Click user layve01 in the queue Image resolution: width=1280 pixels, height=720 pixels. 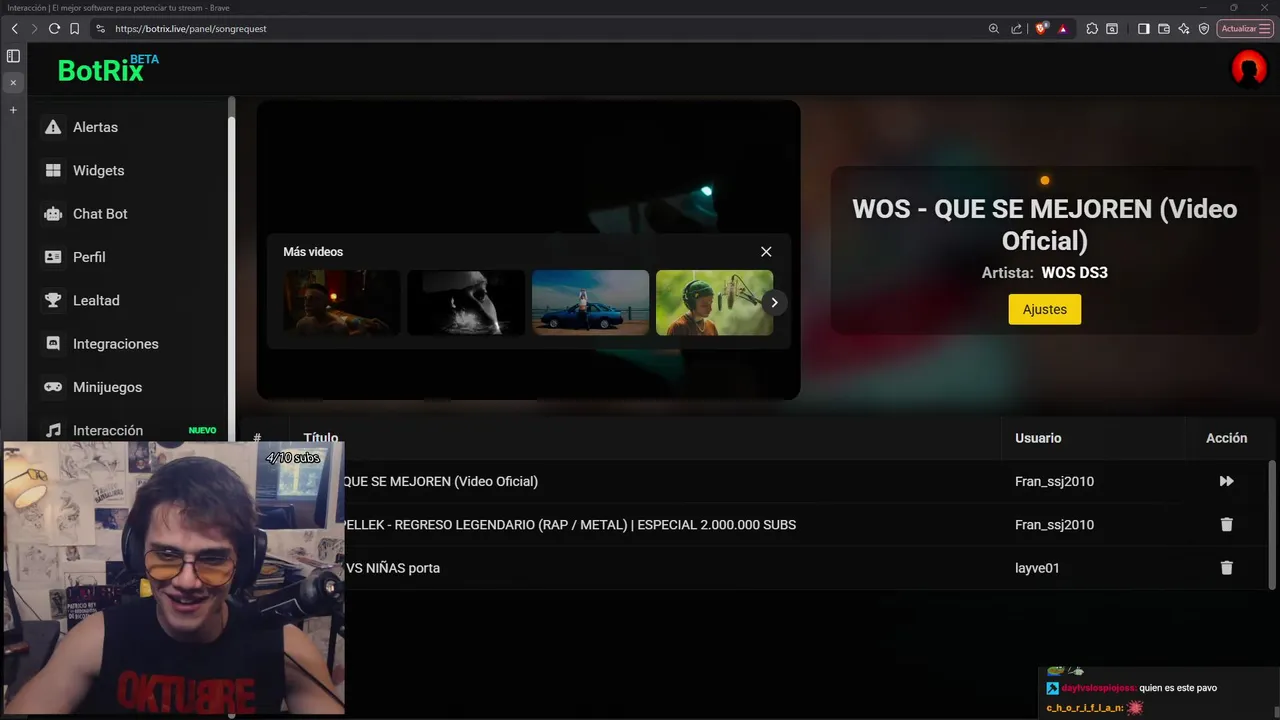pos(1037,568)
